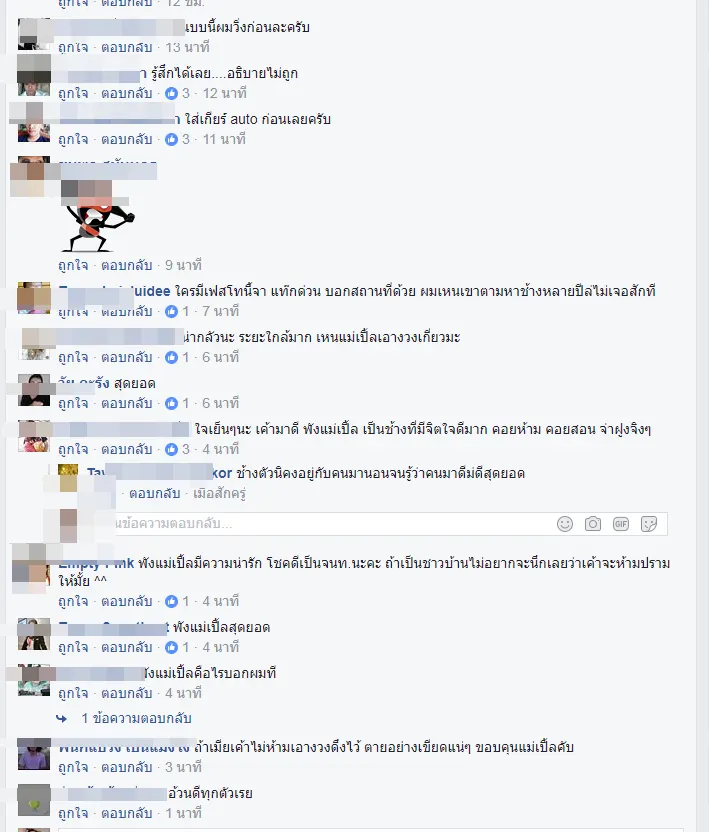Reply to the comment posted 13 นาที ago
Image resolution: width=709 pixels, height=832 pixels.
pyautogui.click(x=127, y=48)
